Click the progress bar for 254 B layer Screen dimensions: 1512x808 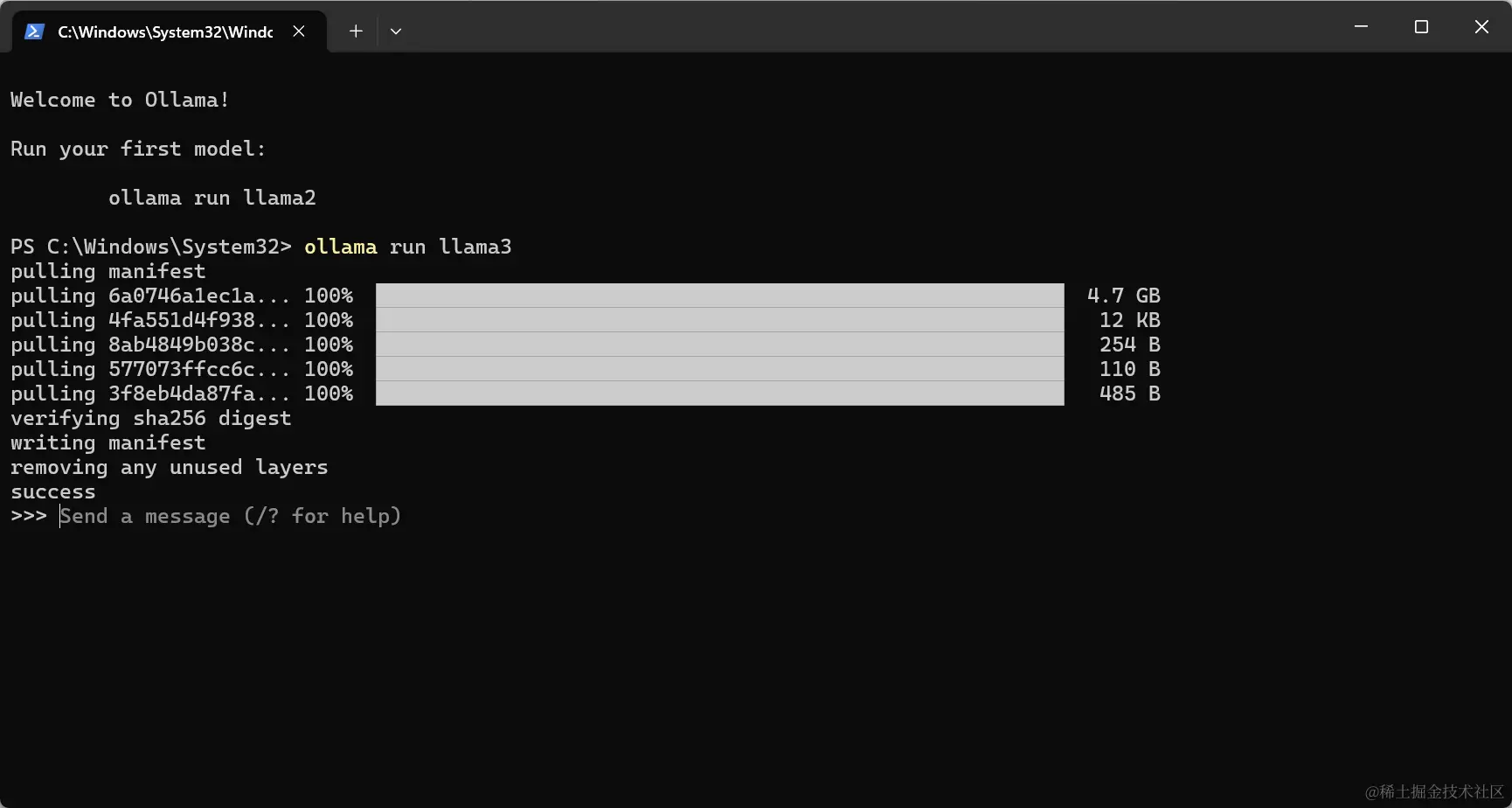[720, 345]
